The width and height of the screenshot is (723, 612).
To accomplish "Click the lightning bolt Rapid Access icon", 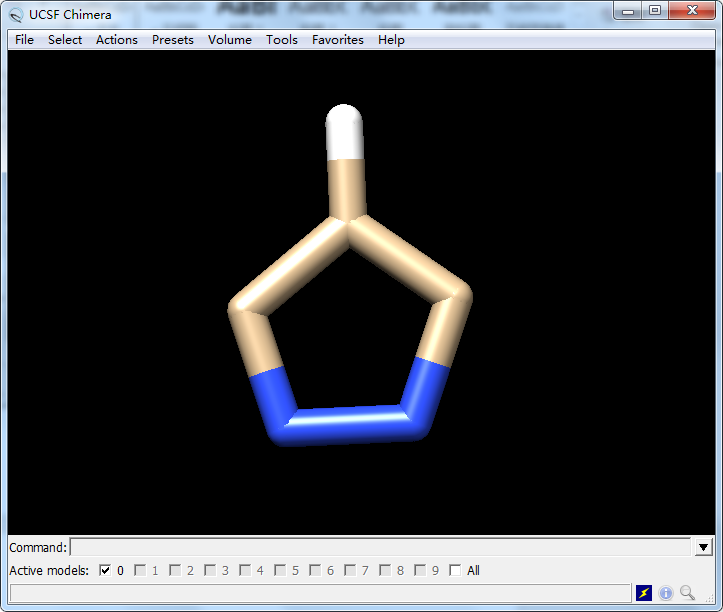I will coord(645,593).
